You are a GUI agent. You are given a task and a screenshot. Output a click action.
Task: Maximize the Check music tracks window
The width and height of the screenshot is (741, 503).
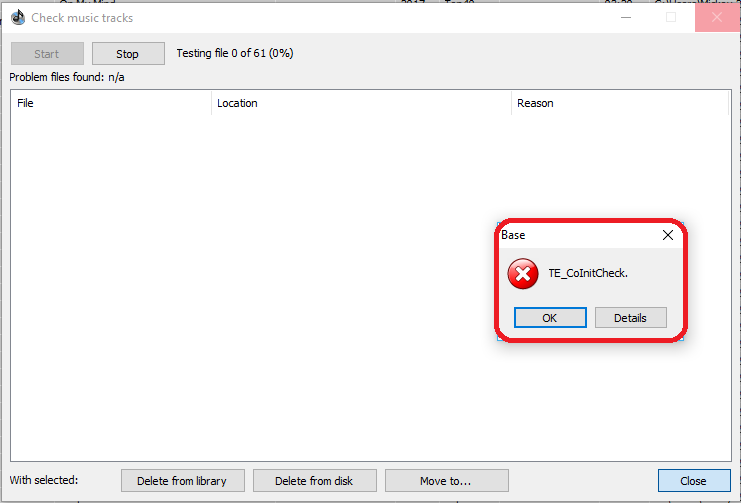[x=671, y=17]
